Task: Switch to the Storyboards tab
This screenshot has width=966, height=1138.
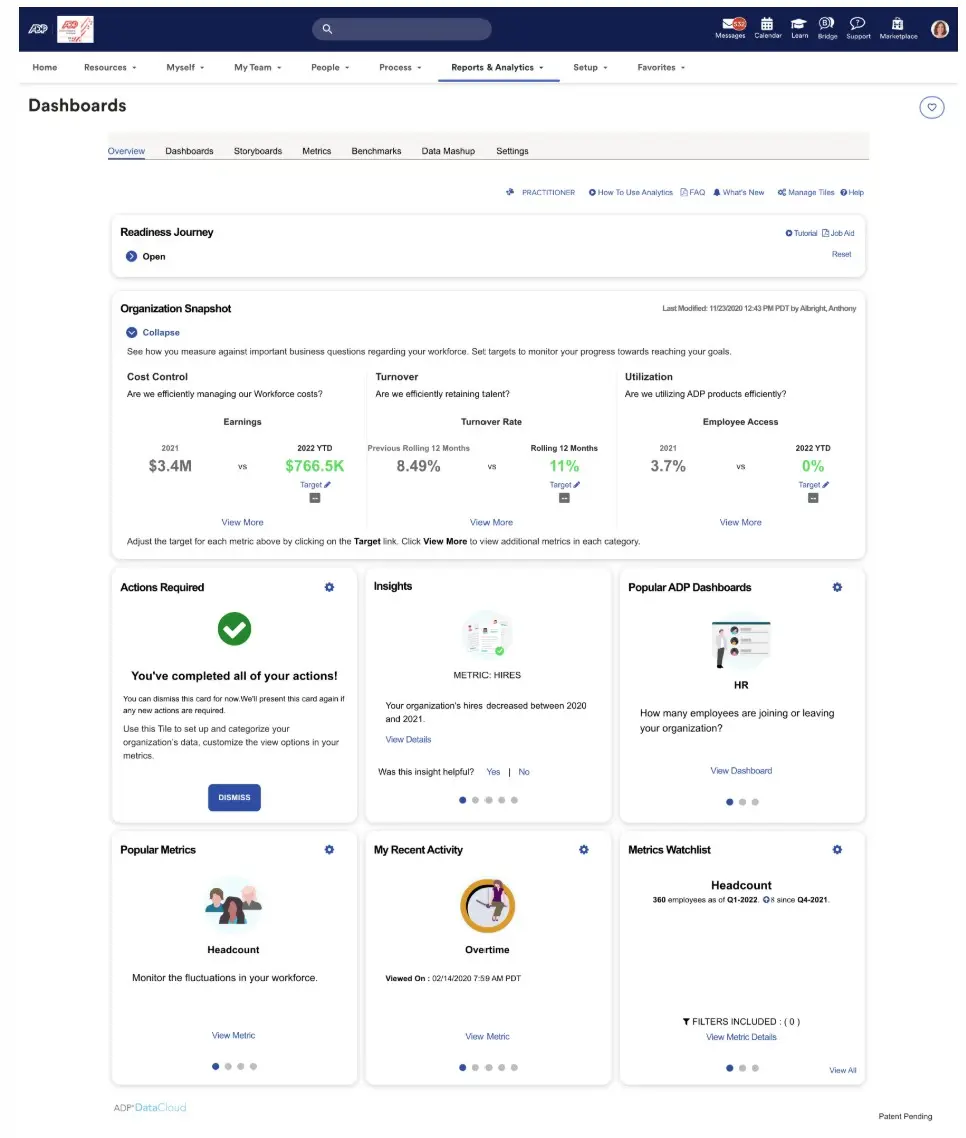Action: pyautogui.click(x=258, y=151)
